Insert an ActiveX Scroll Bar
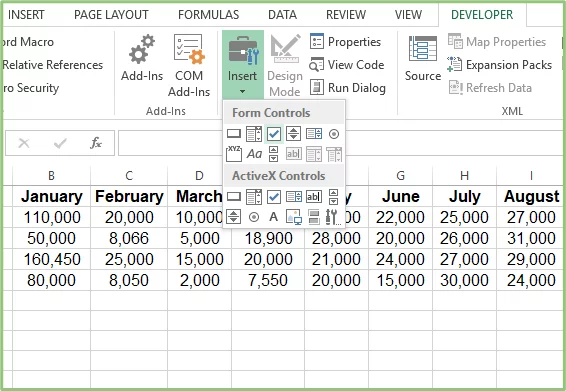The width and height of the screenshot is (566, 391). click(x=334, y=197)
